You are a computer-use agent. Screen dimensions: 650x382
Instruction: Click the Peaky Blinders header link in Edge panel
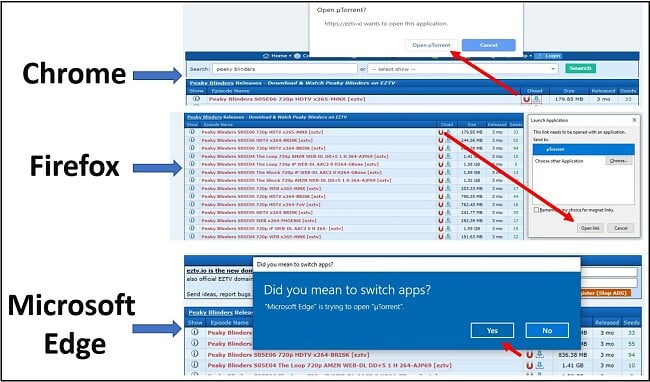tap(211, 312)
